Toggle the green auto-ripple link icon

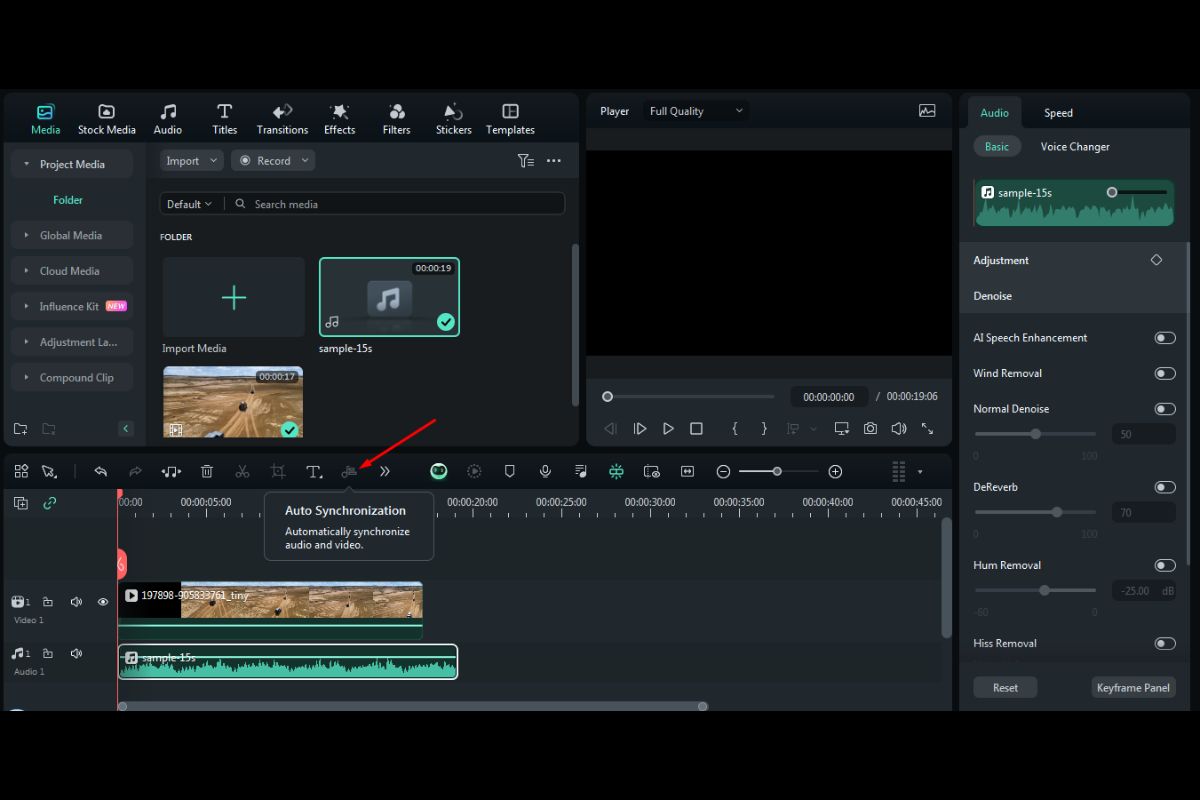click(x=49, y=503)
